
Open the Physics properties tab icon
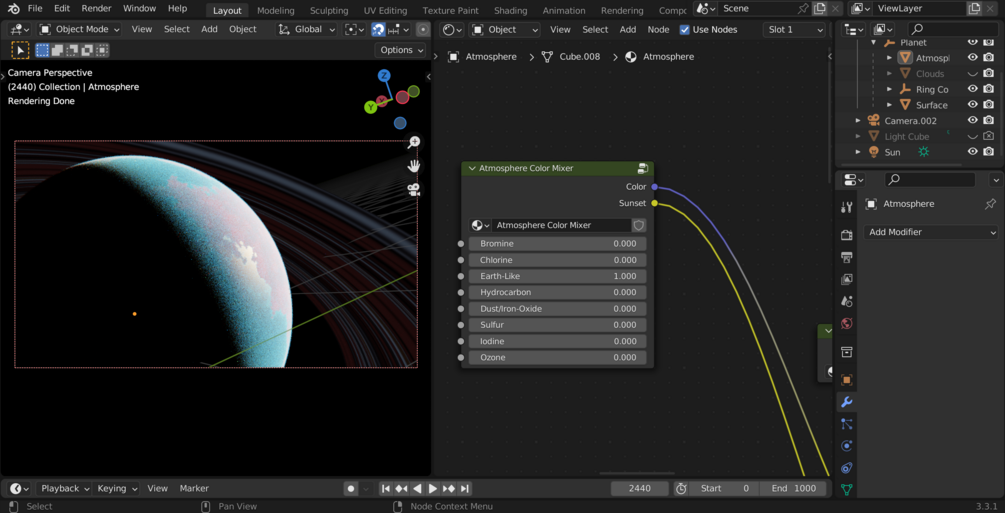tap(847, 446)
